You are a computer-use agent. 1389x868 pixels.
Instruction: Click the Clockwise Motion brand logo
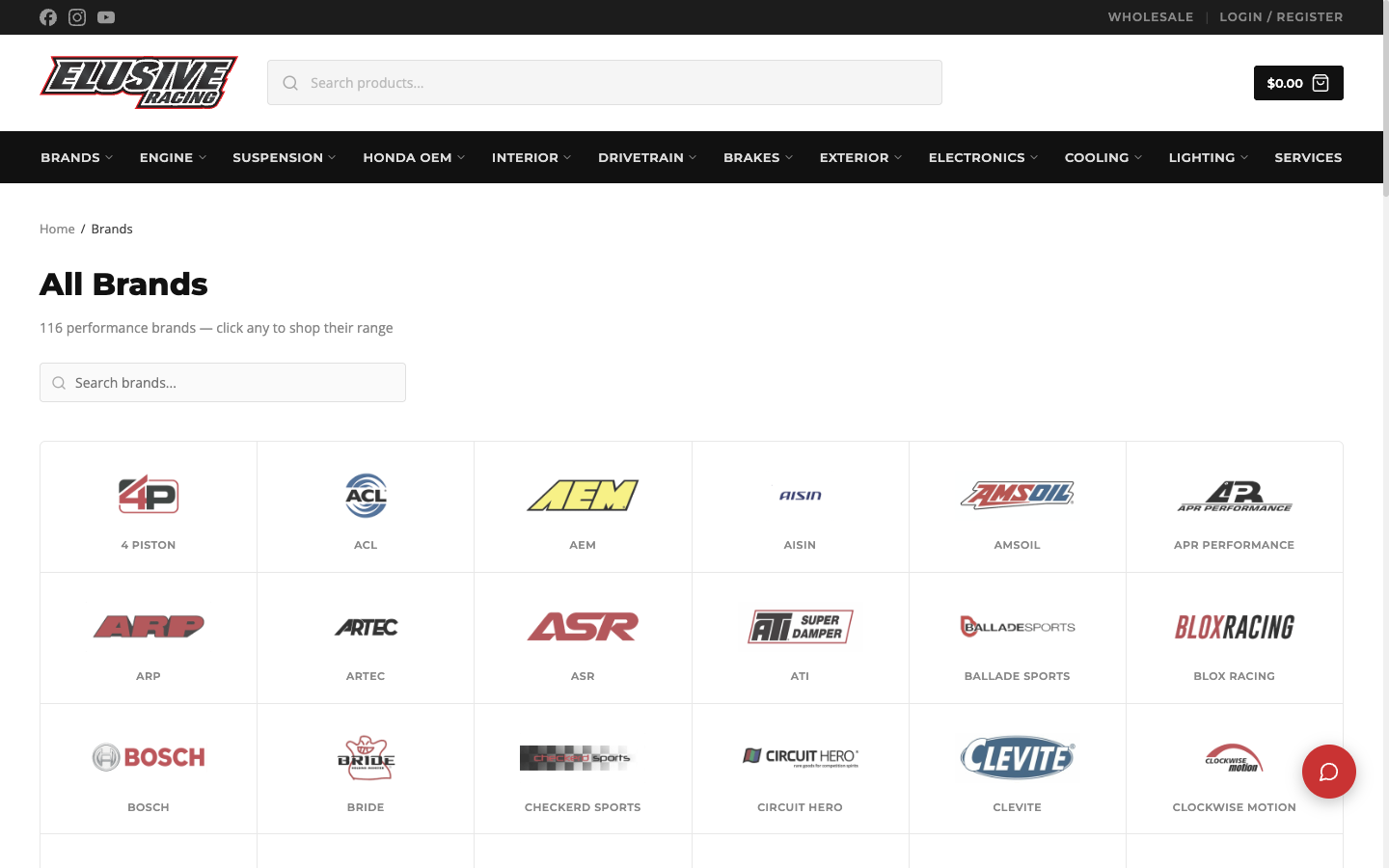point(1235,758)
